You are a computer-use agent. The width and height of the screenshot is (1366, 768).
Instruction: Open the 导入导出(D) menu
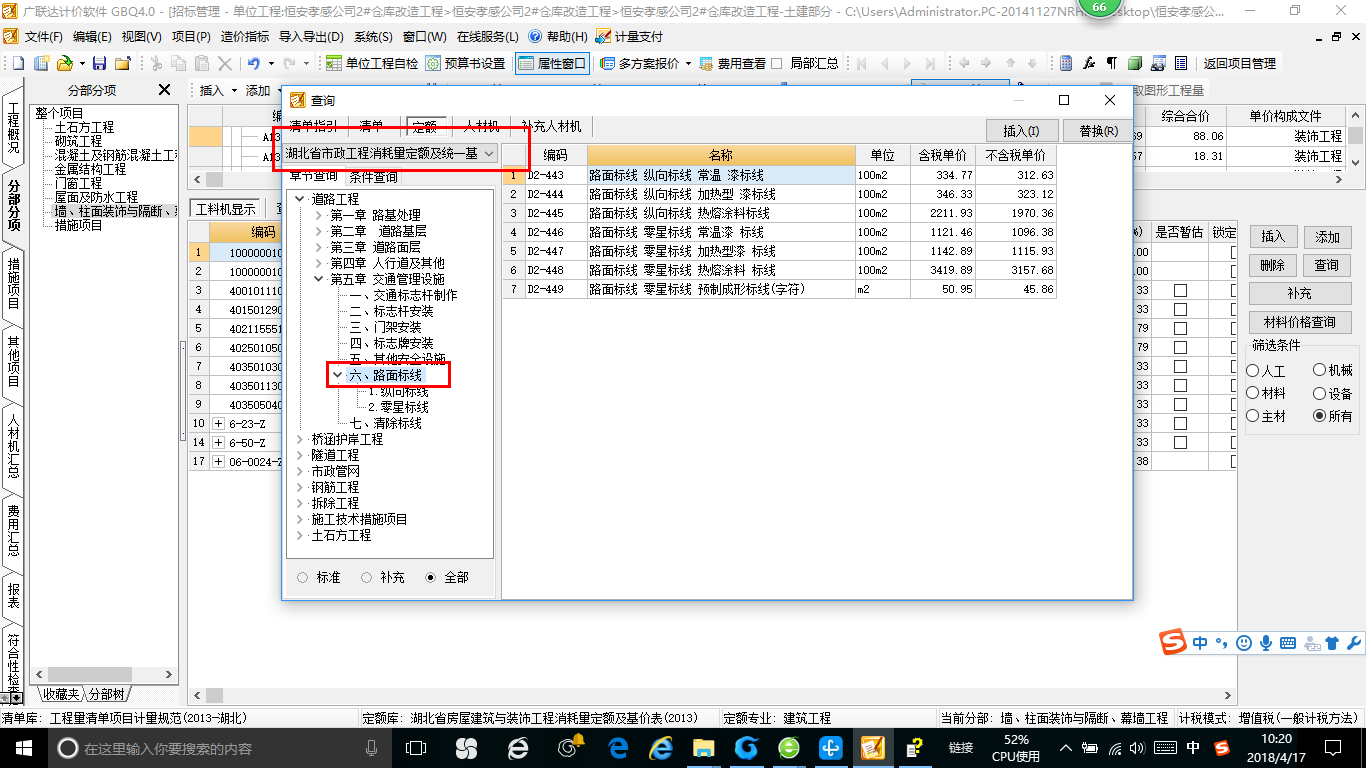pos(312,36)
